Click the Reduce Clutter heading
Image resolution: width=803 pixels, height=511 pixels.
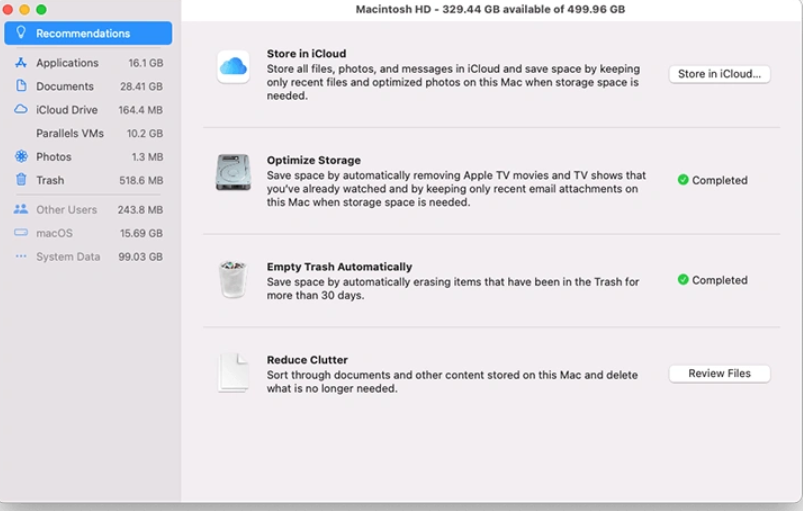tap(307, 360)
